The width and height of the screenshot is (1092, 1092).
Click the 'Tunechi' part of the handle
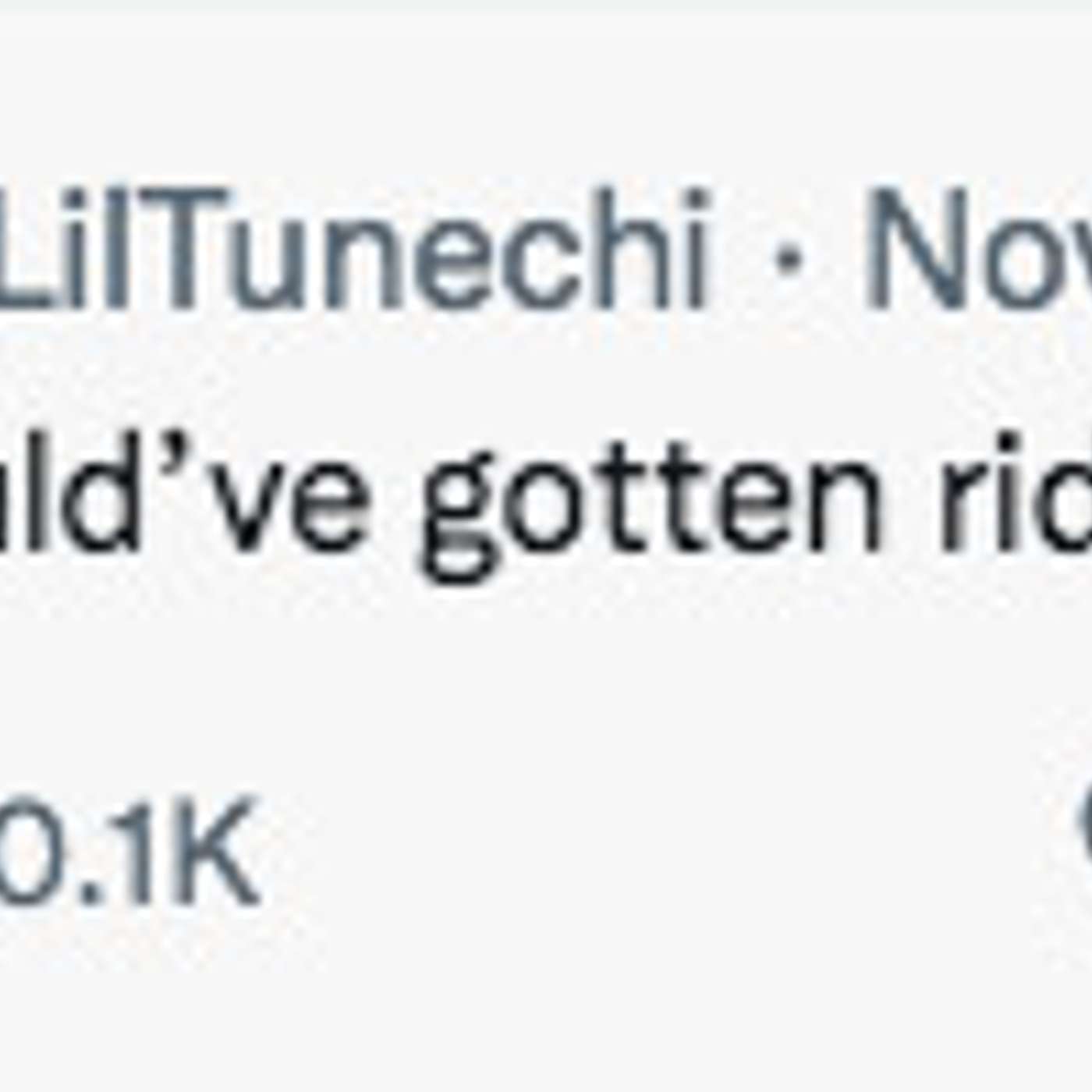(437, 250)
